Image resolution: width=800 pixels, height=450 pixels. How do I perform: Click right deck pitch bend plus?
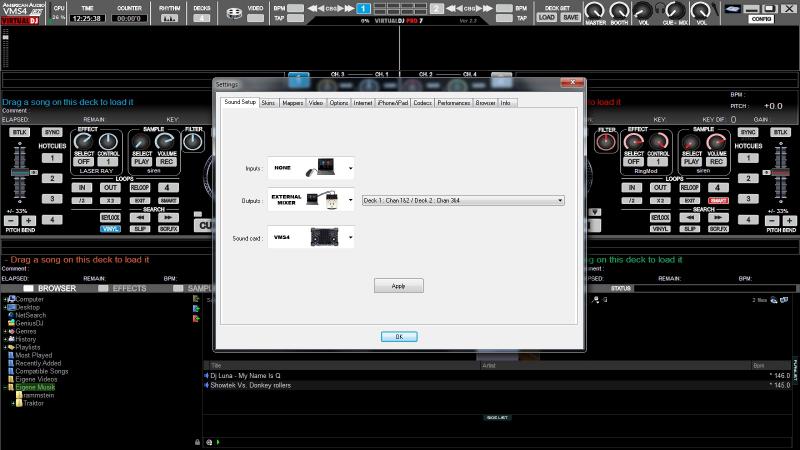point(789,220)
